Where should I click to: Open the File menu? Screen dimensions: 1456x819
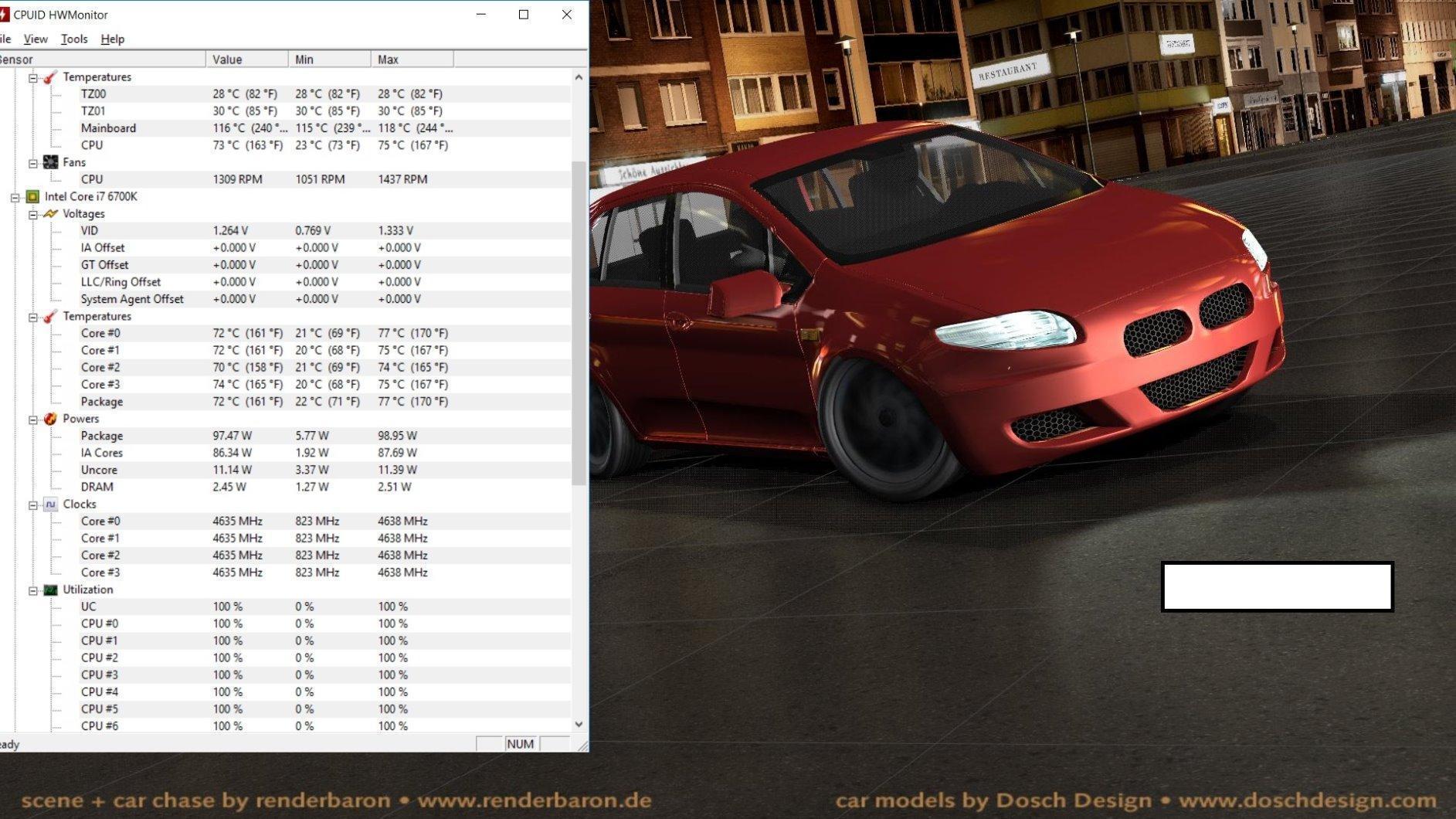click(6, 39)
